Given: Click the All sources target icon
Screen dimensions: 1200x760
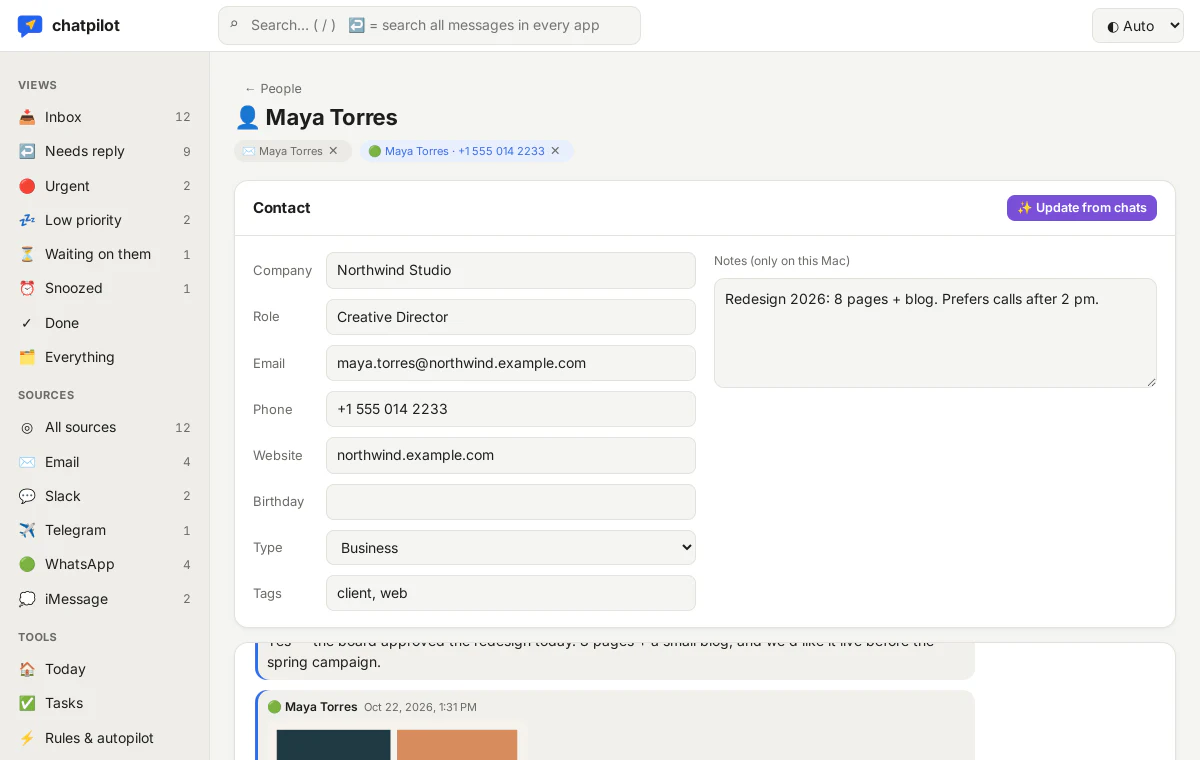Looking at the screenshot, I should [x=27, y=427].
